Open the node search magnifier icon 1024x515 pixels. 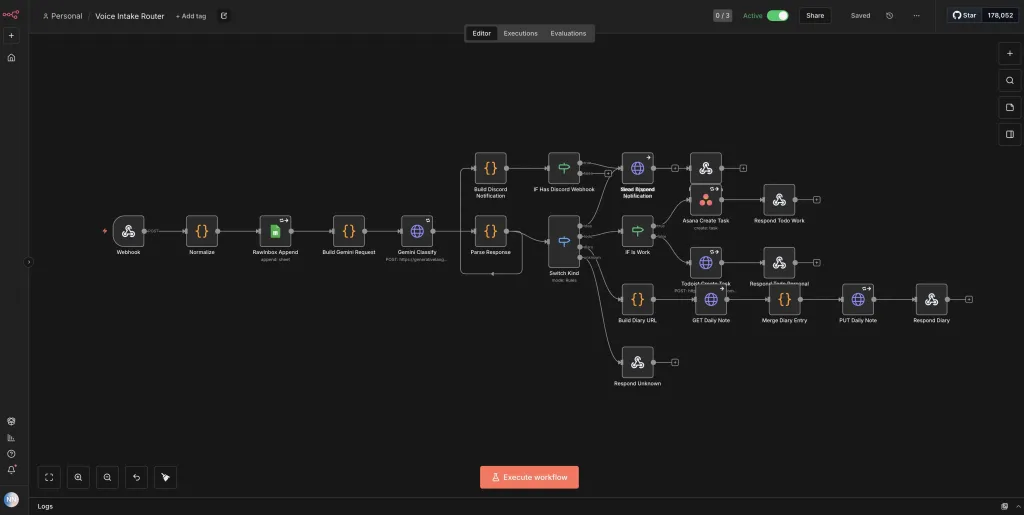tap(1009, 80)
